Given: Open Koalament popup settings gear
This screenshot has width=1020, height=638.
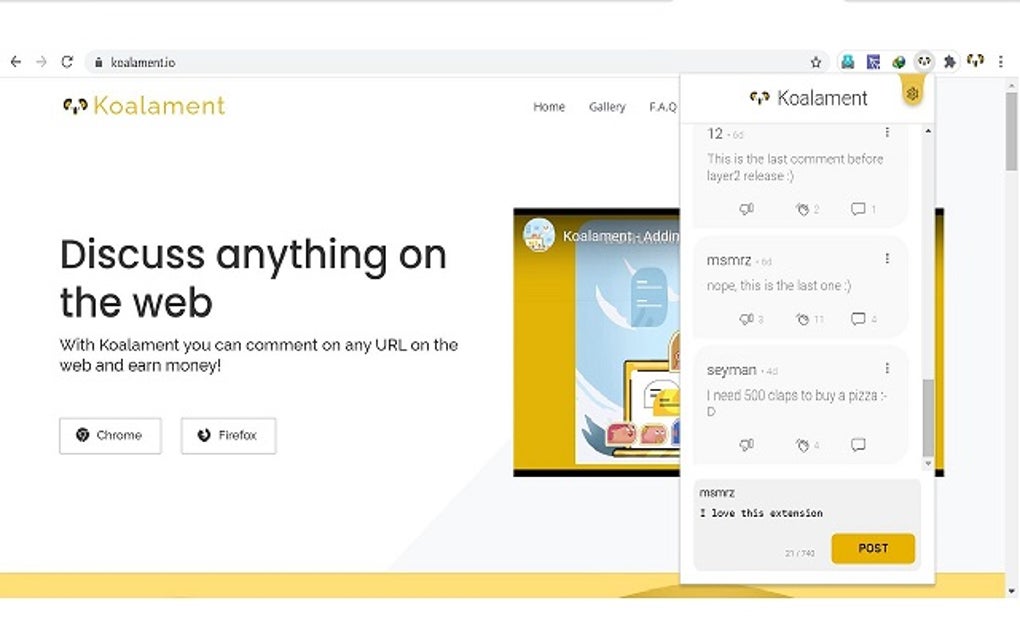Looking at the screenshot, I should pyautogui.click(x=912, y=94).
